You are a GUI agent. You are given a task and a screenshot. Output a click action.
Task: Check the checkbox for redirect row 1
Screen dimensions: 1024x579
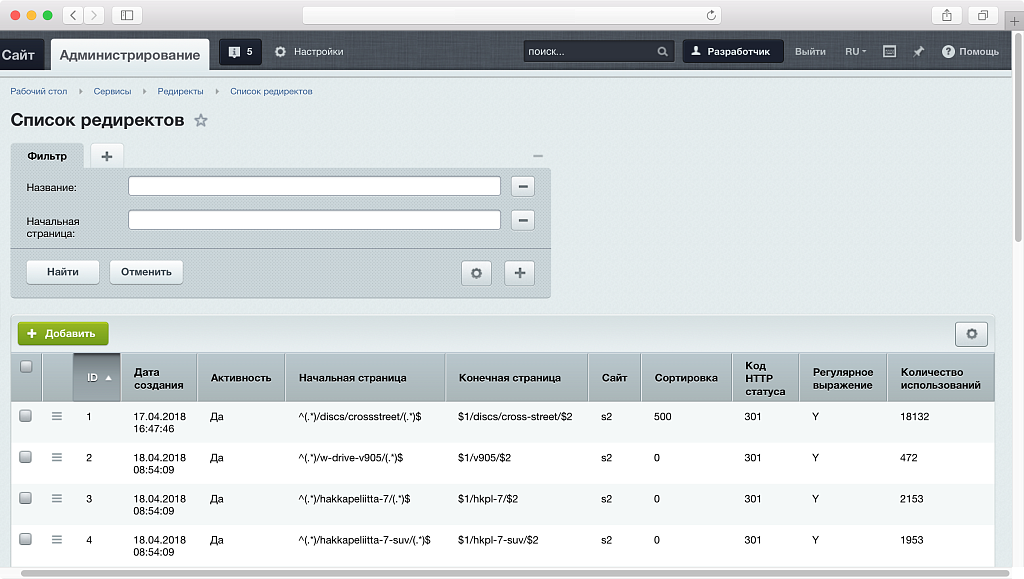(25, 415)
